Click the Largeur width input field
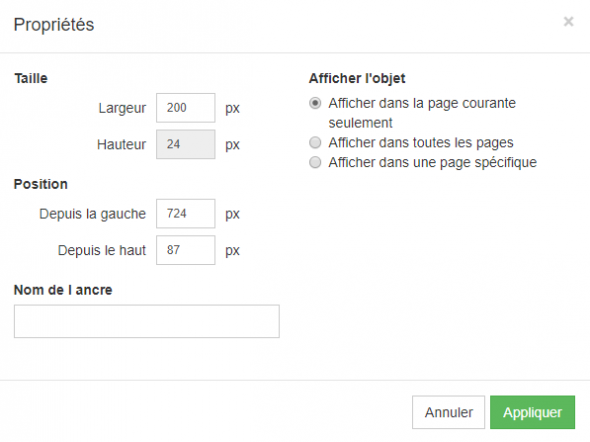This screenshot has height=442, width=590. click(186, 108)
